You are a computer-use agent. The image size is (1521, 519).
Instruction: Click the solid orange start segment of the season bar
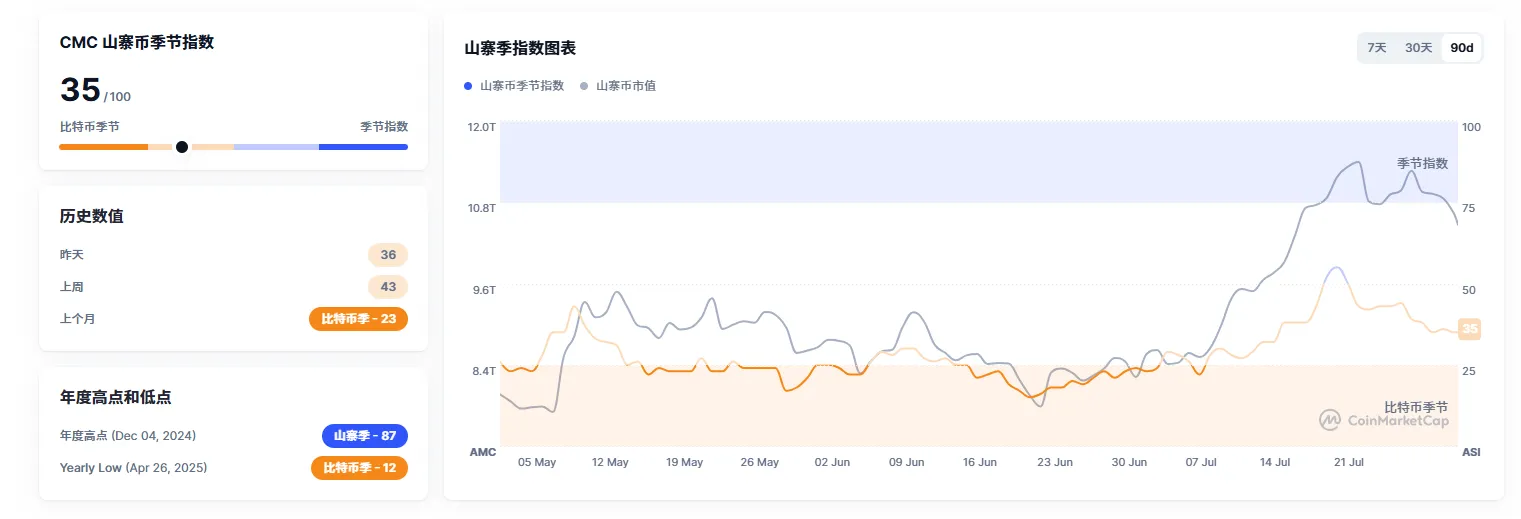[x=103, y=147]
